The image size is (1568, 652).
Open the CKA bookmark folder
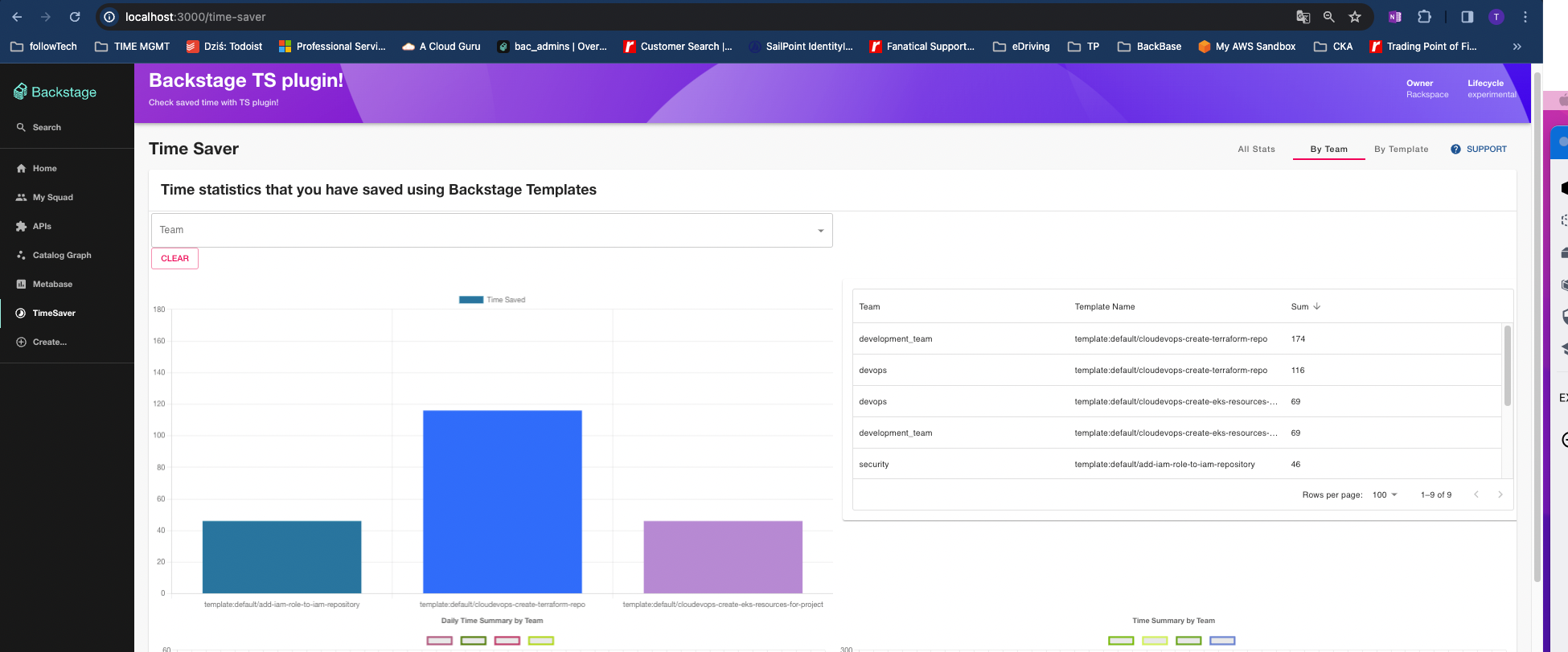pos(1333,47)
